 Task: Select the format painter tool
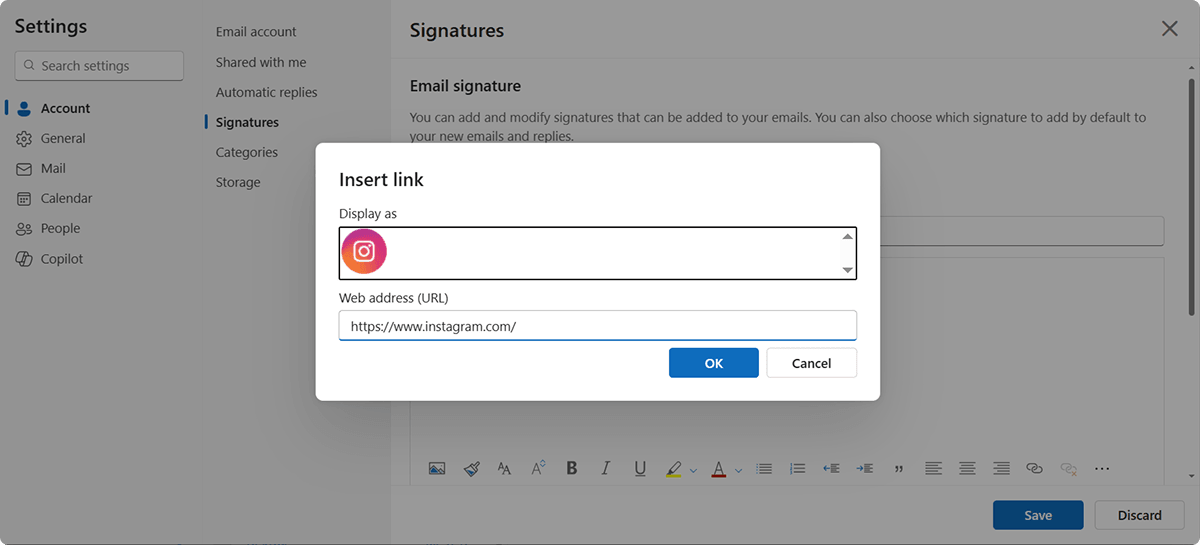tap(472, 468)
